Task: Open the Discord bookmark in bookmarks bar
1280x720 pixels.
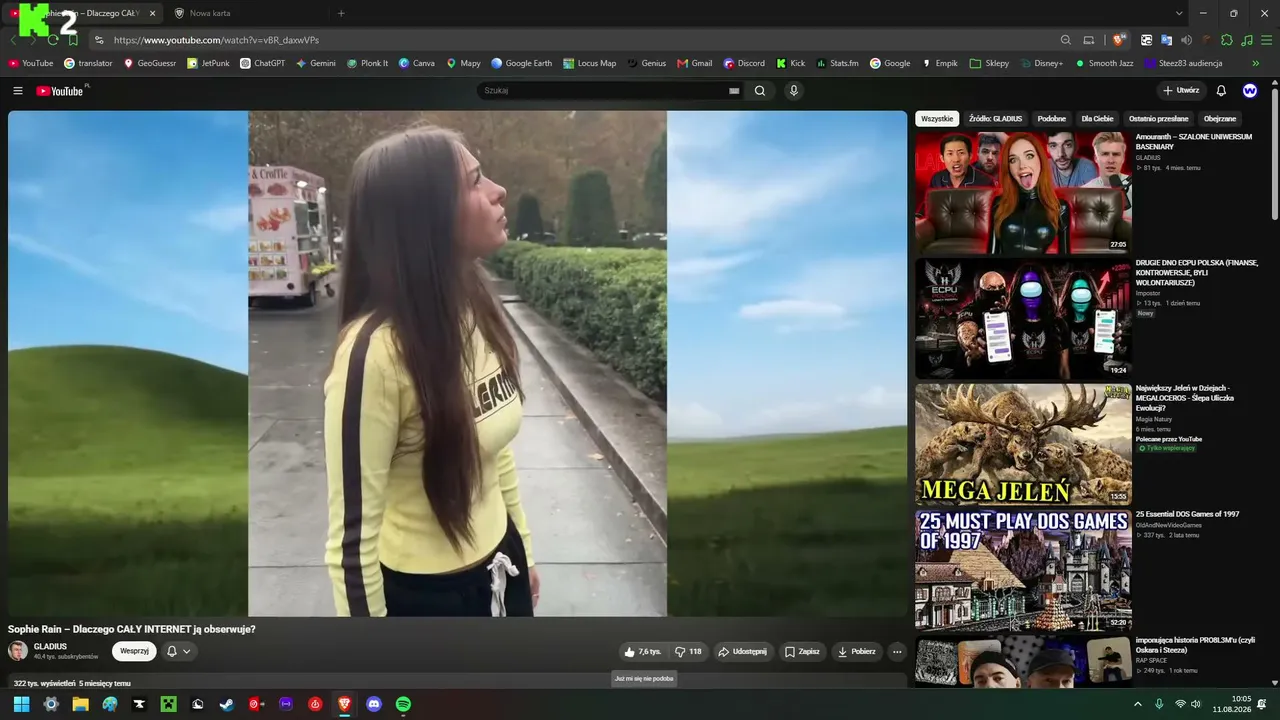Action: pos(744,63)
